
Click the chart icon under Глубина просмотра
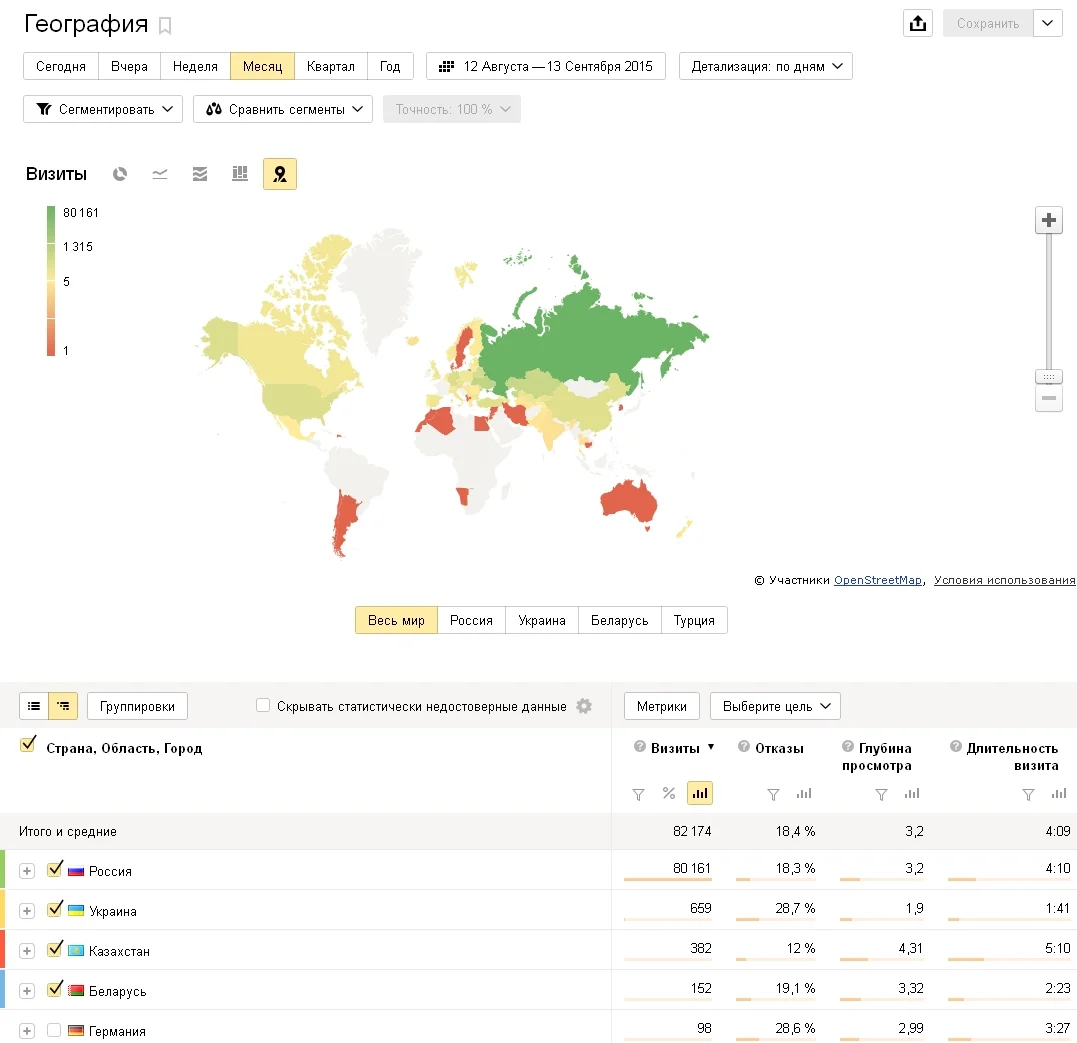pos(912,793)
